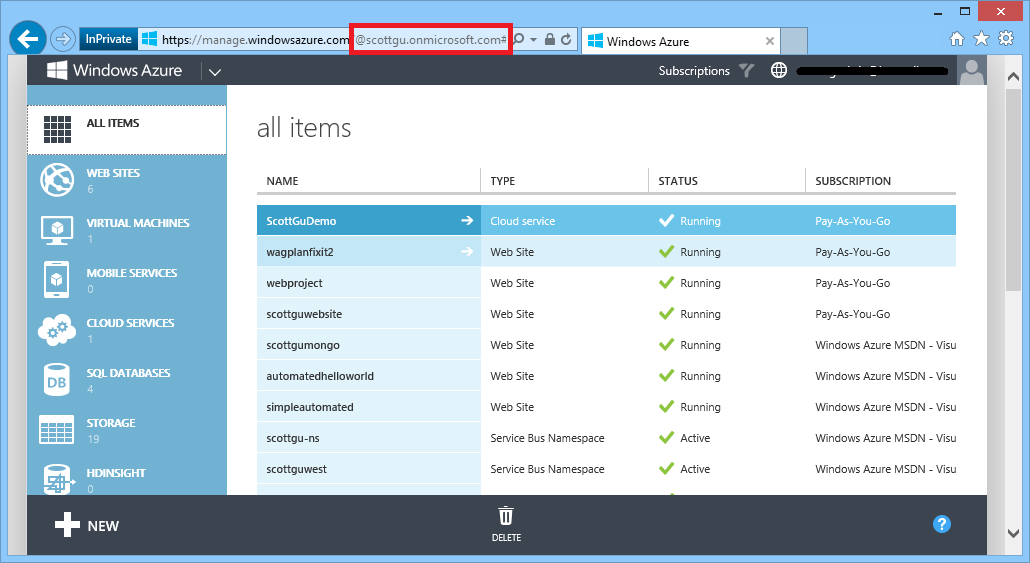Select the scottguwest namespace row
The width and height of the screenshot is (1030, 563).
(606, 468)
